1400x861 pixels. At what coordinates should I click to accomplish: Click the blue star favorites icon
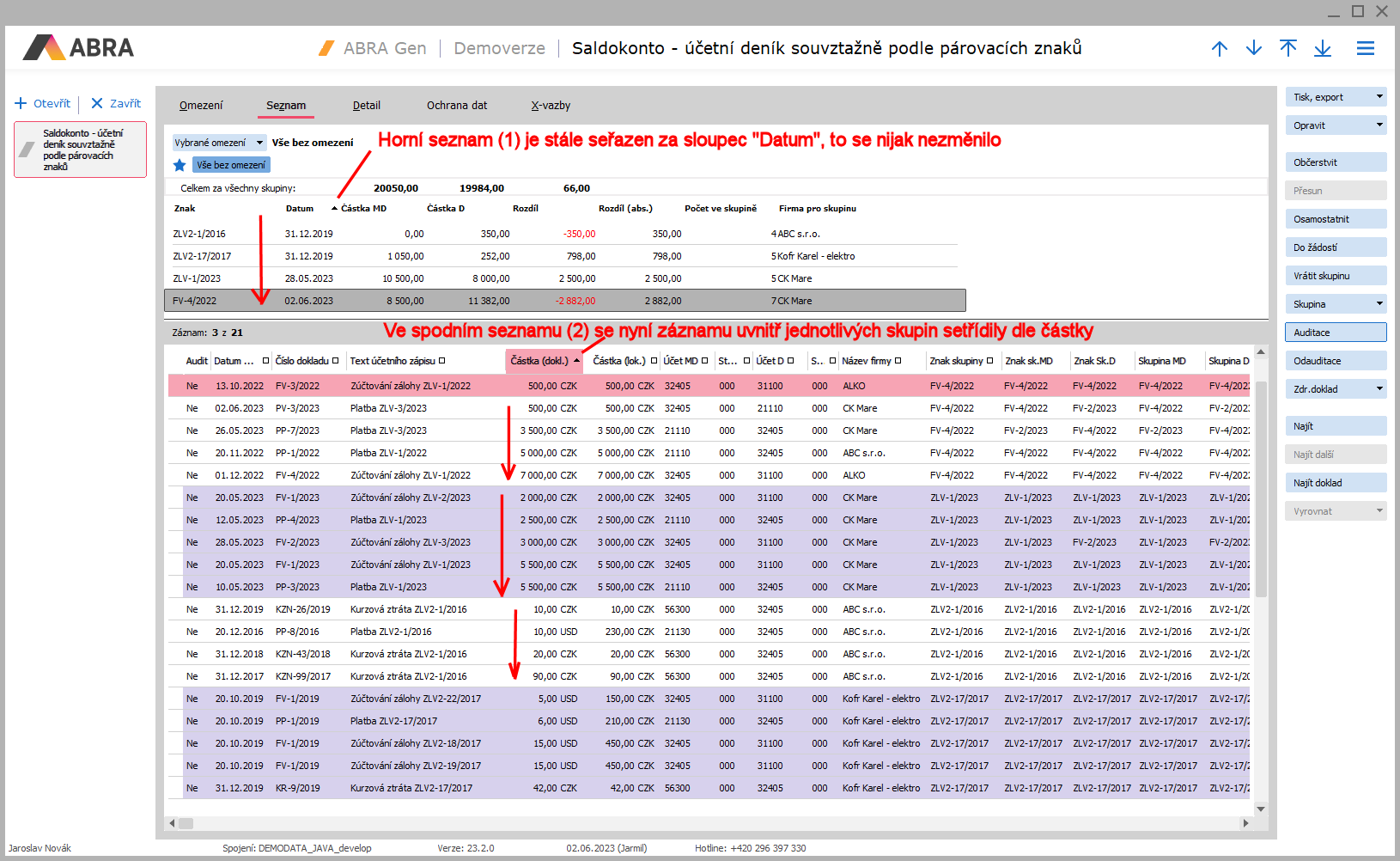[180, 165]
